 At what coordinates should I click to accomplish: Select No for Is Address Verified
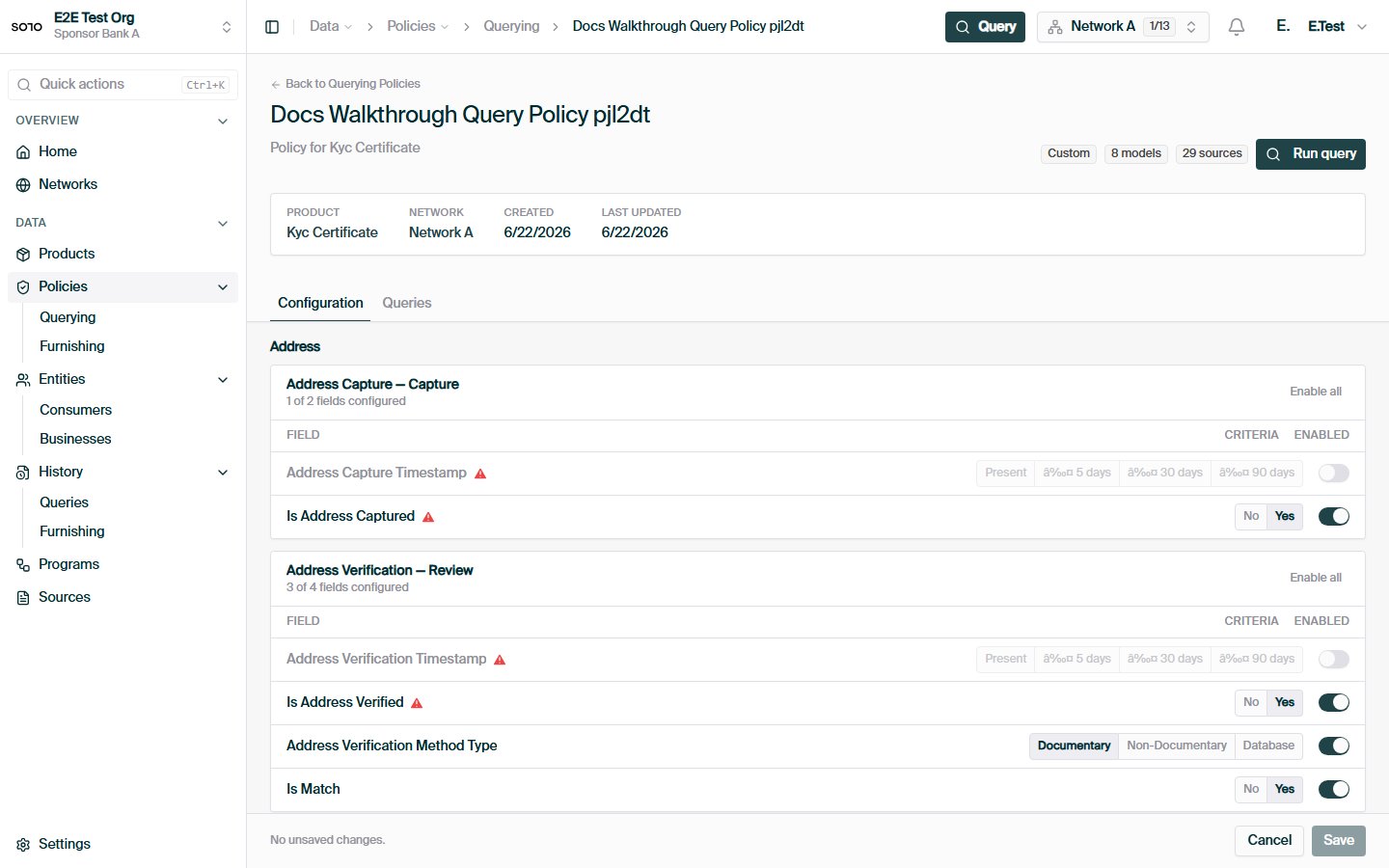coord(1251,702)
